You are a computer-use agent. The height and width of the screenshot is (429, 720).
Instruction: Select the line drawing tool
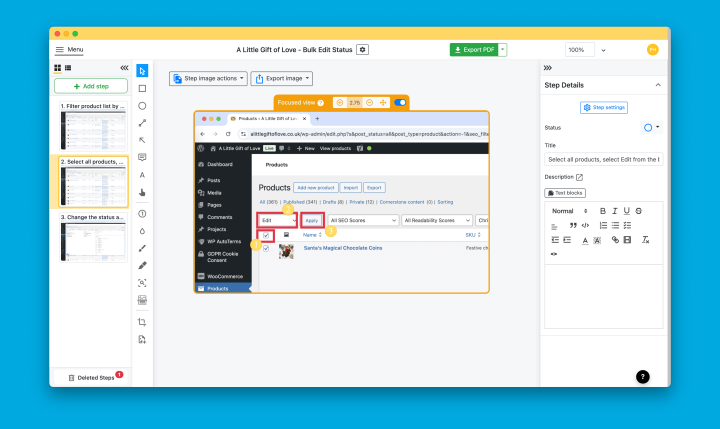pos(142,123)
